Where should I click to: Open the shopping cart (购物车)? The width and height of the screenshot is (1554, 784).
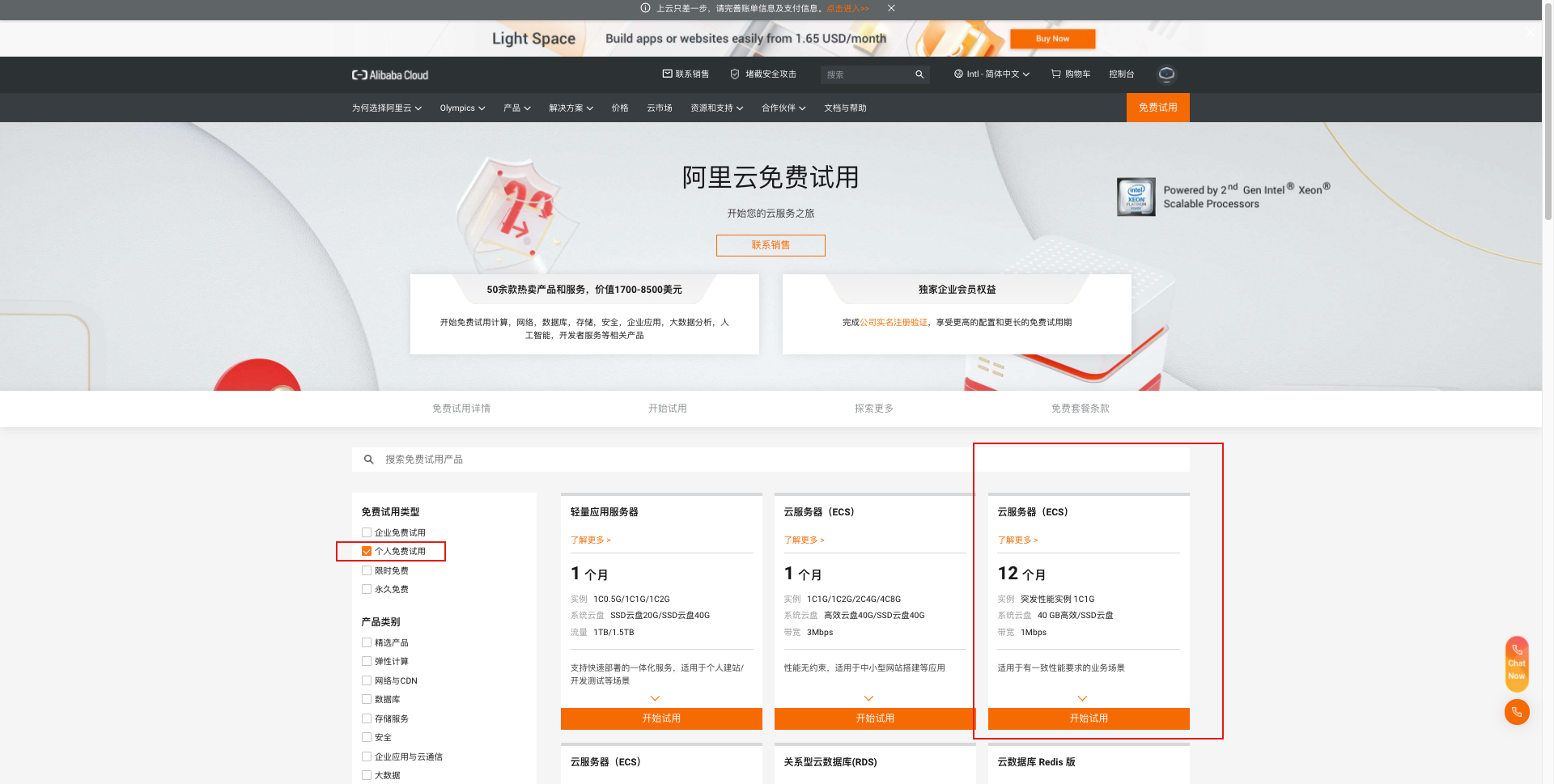[1070, 74]
